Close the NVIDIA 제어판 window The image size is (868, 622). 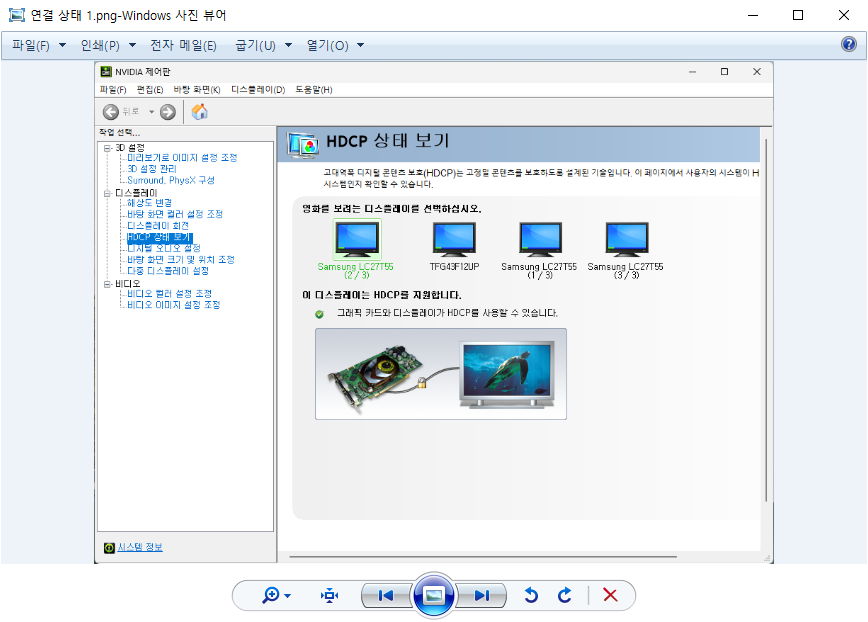tap(757, 71)
